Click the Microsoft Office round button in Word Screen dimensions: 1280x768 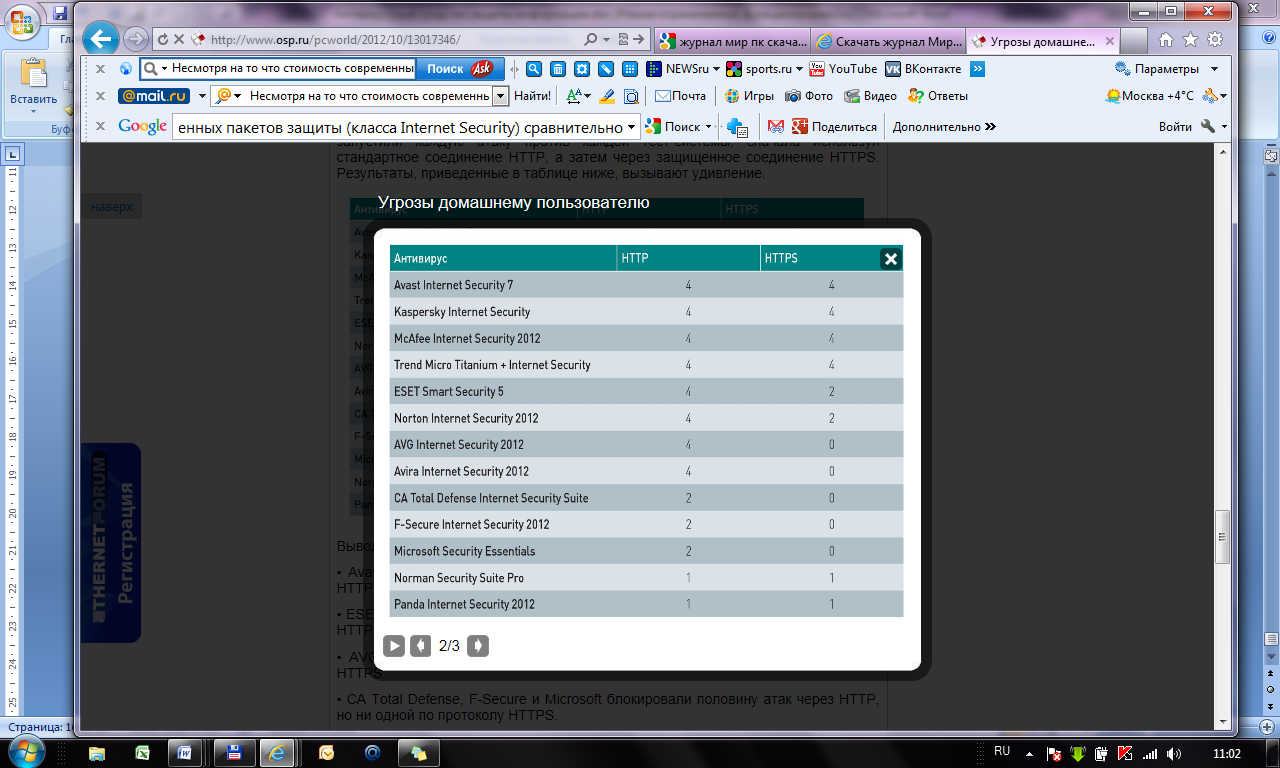click(x=21, y=21)
